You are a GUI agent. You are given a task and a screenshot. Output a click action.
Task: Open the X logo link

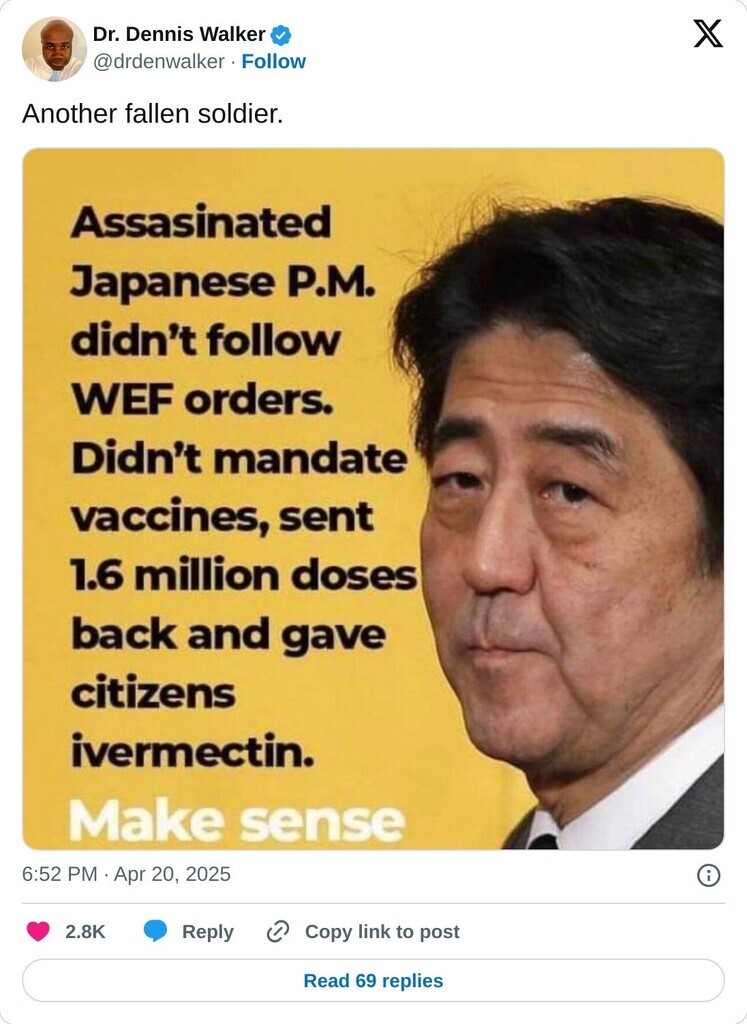tap(708, 33)
